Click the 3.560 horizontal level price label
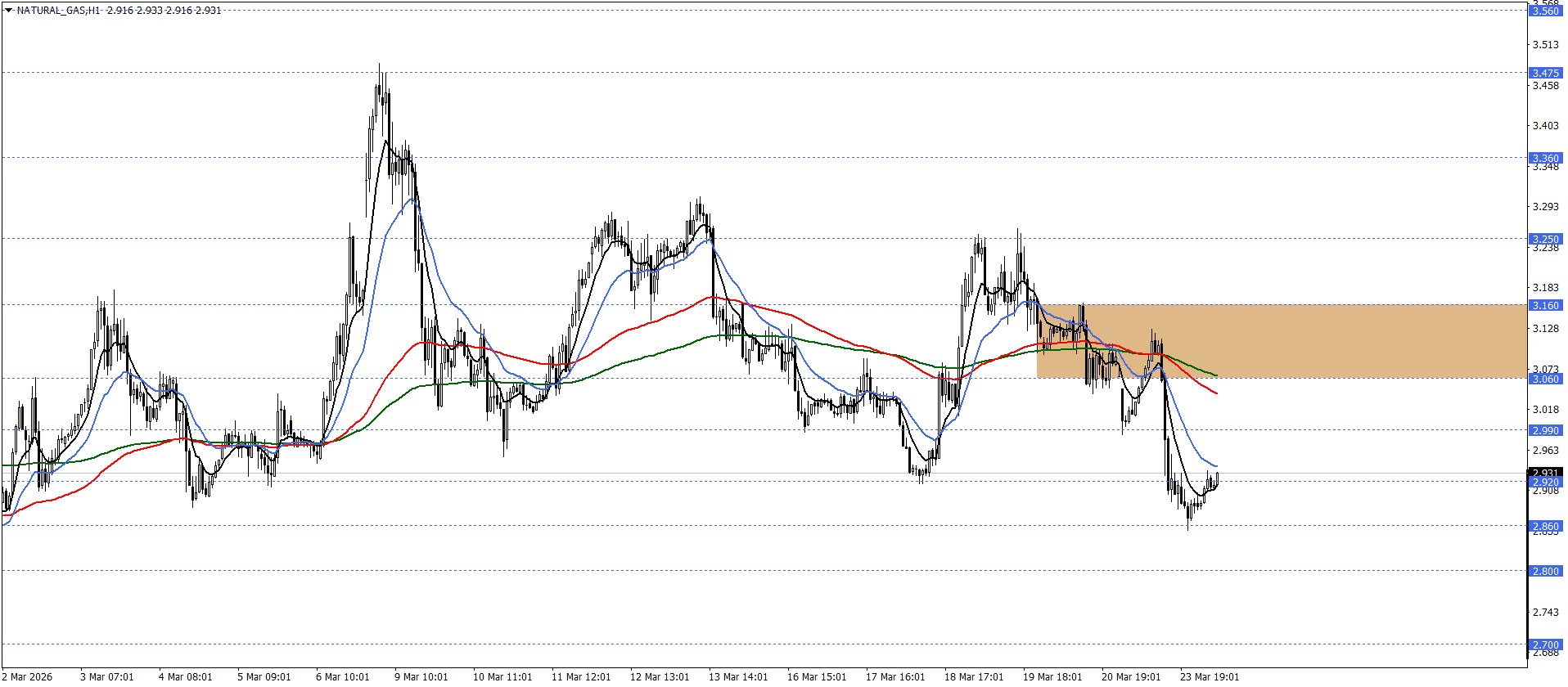This screenshot has height=687, width=1568. tap(1545, 11)
